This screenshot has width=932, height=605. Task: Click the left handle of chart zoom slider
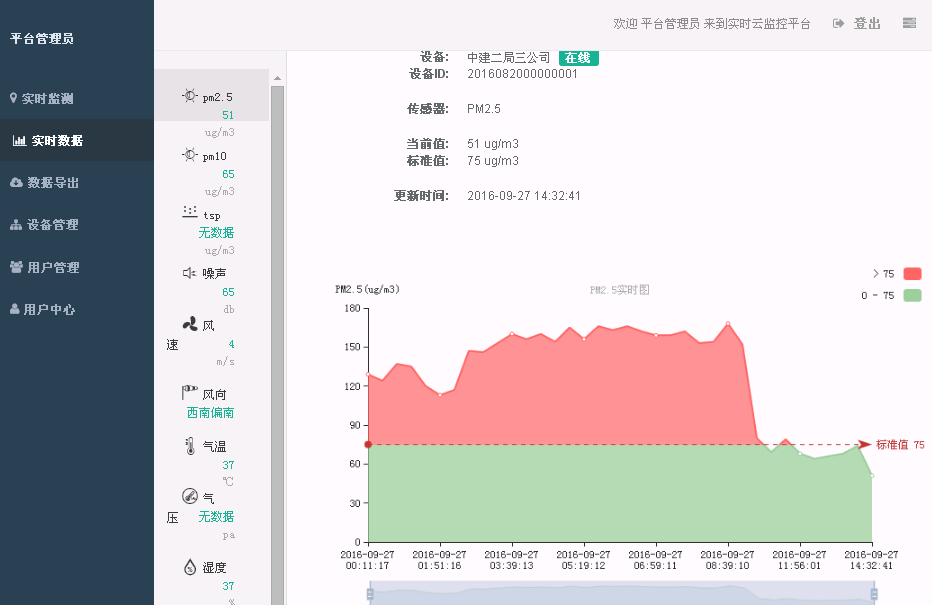pos(370,594)
